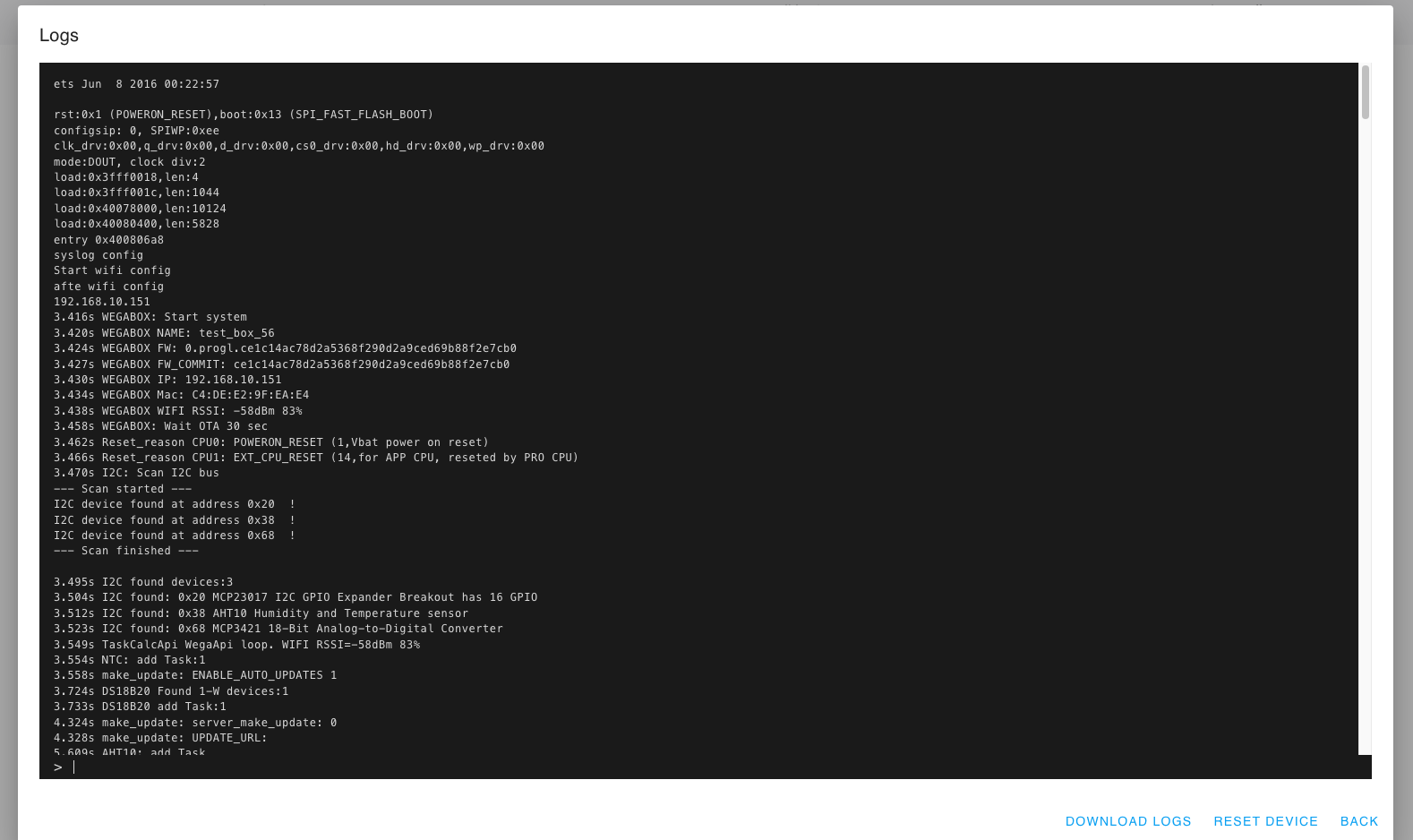This screenshot has height=840, width=1413.
Task: Click the DOWNLOAD LOGS button
Action: tap(1127, 821)
